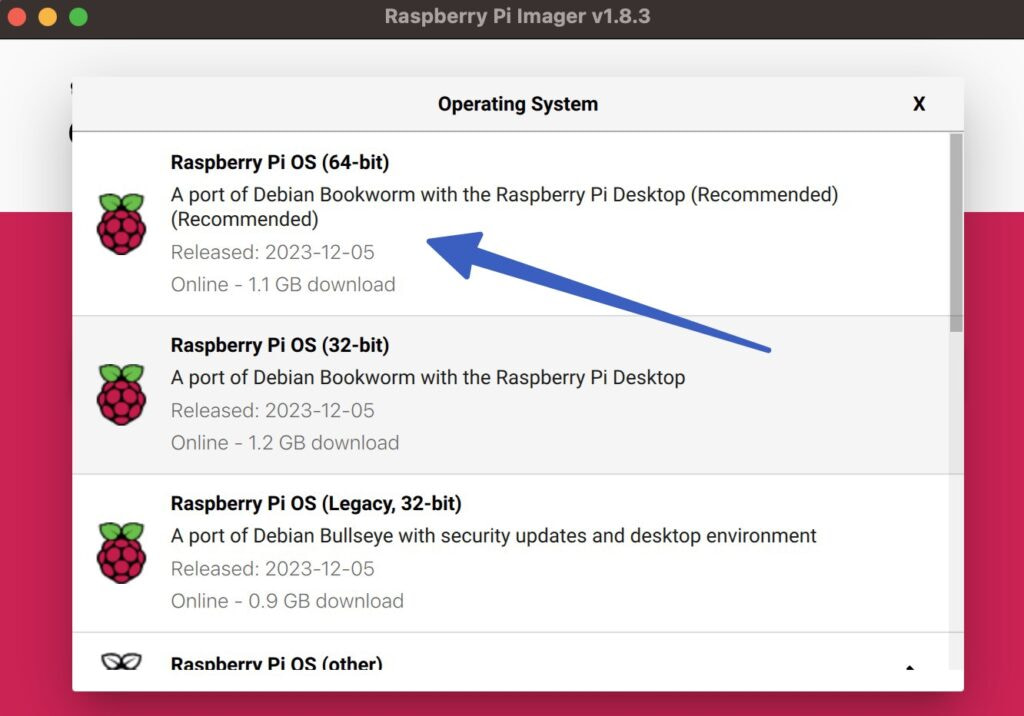
Task: Click the Online 1.1 GB download label
Action: pos(282,284)
